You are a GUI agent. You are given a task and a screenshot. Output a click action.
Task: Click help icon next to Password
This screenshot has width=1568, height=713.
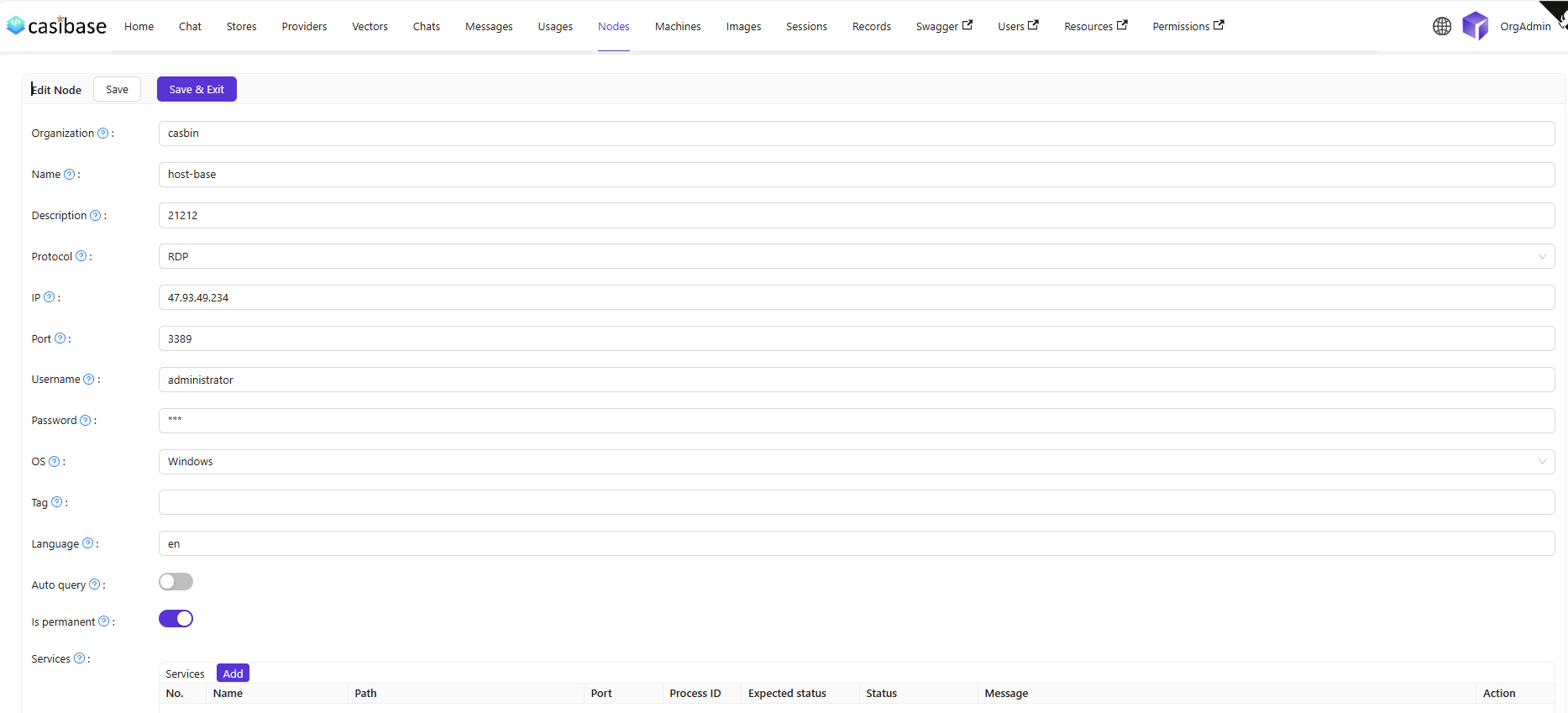click(85, 420)
